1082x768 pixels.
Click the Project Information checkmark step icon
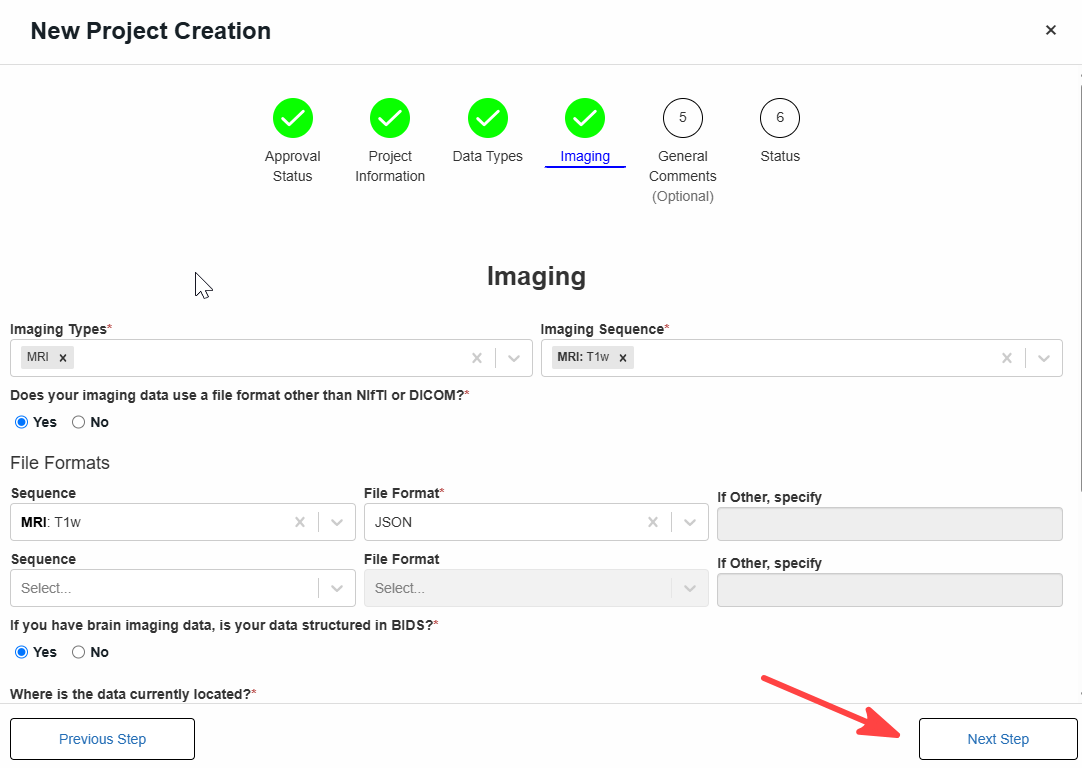[390, 118]
